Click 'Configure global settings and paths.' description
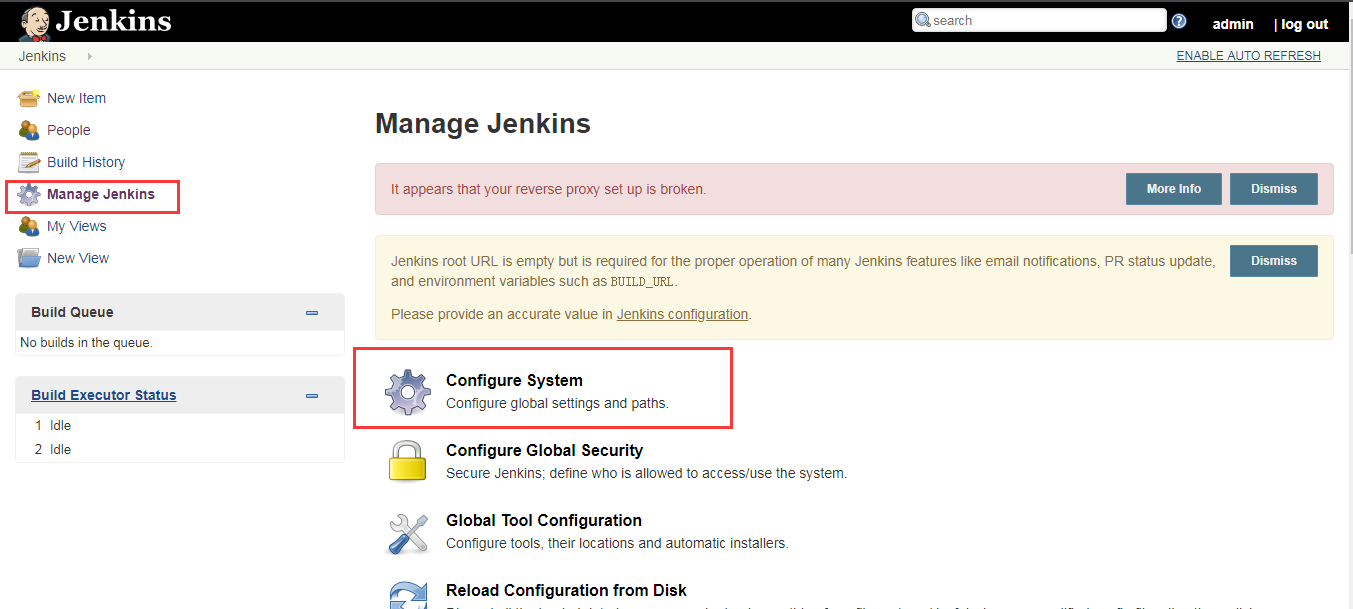Image resolution: width=1353 pixels, height=609 pixels. [557, 403]
